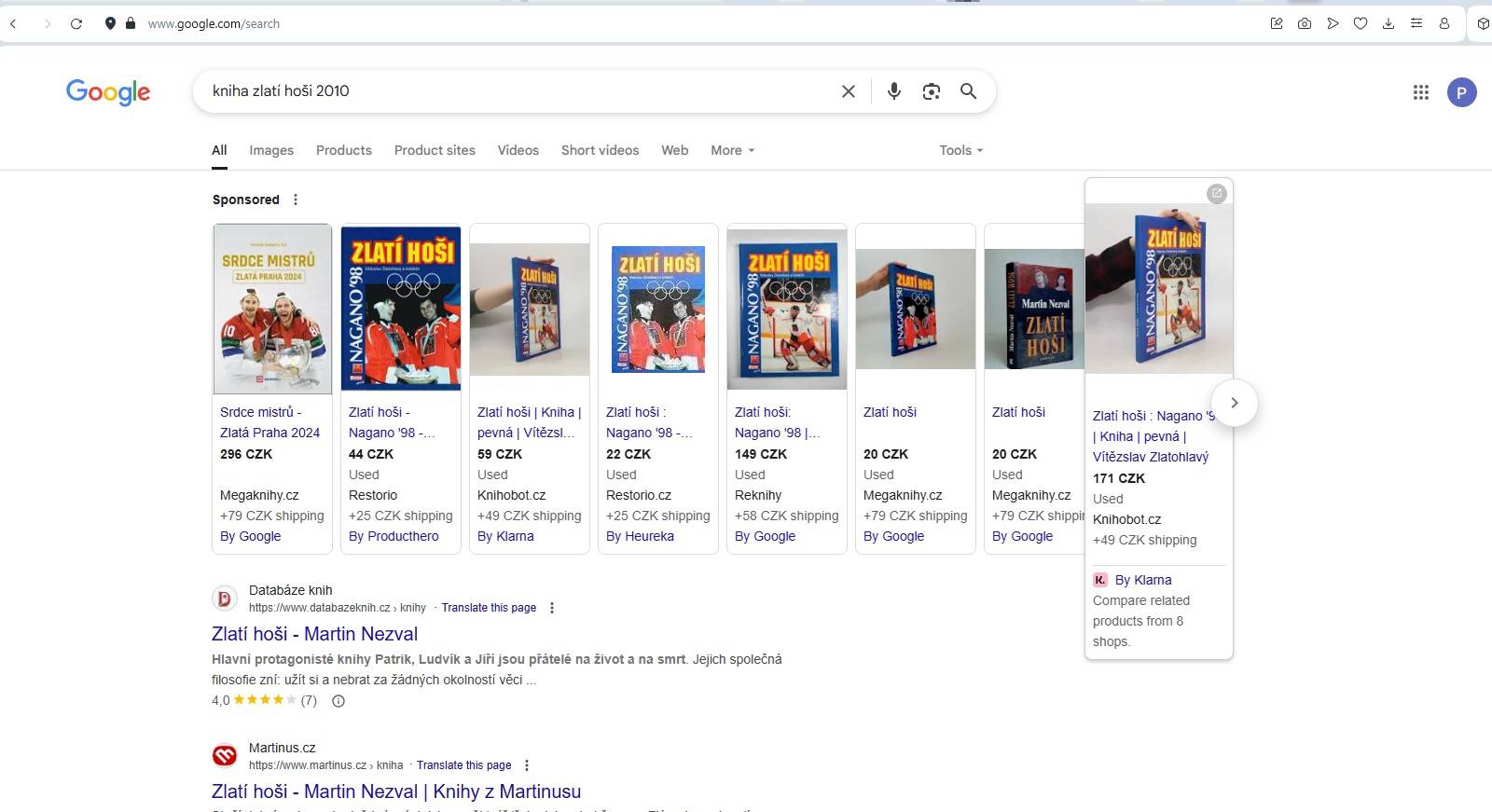Image resolution: width=1492 pixels, height=812 pixels.
Task: Click Databáze knih site favicon
Action: click(225, 599)
